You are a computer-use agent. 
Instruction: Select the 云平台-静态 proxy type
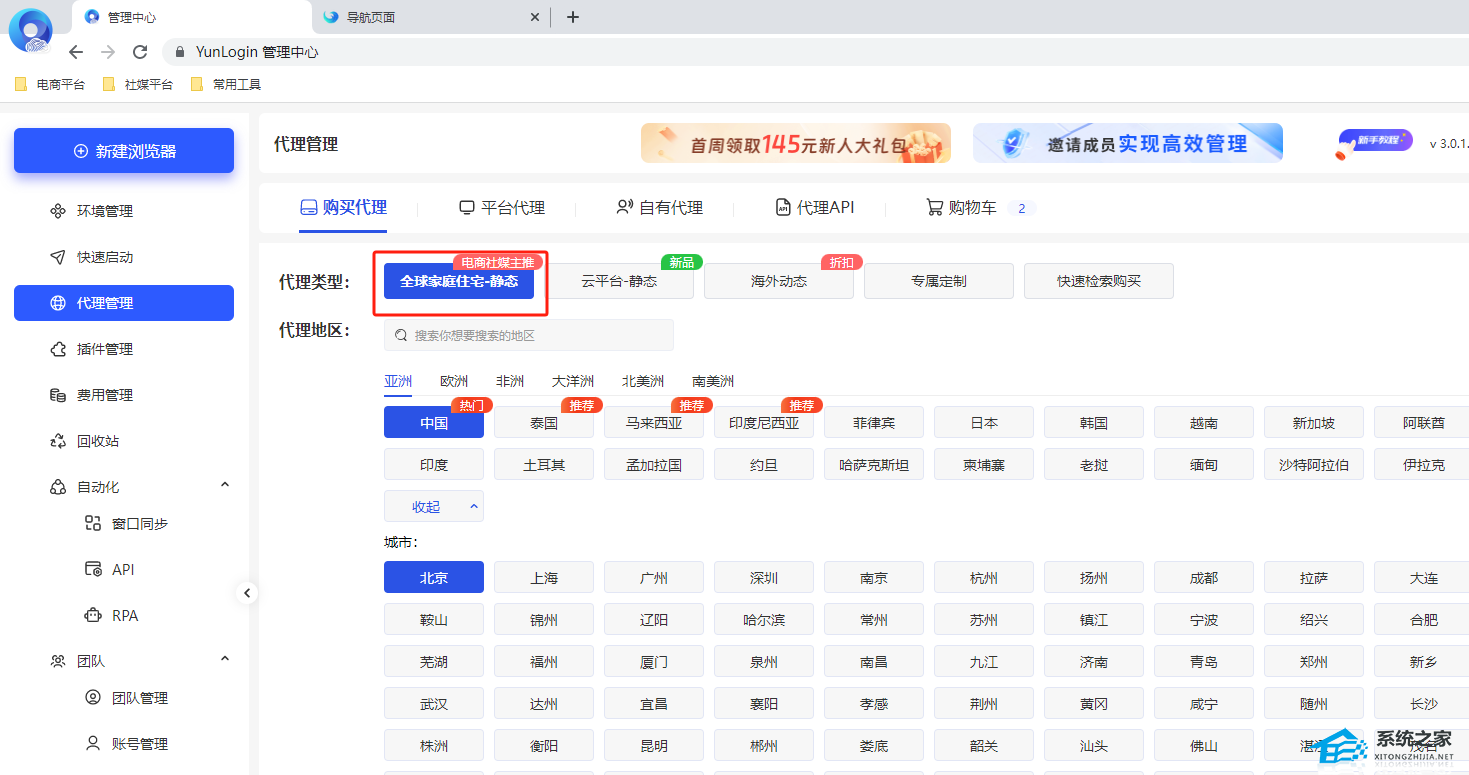619,281
